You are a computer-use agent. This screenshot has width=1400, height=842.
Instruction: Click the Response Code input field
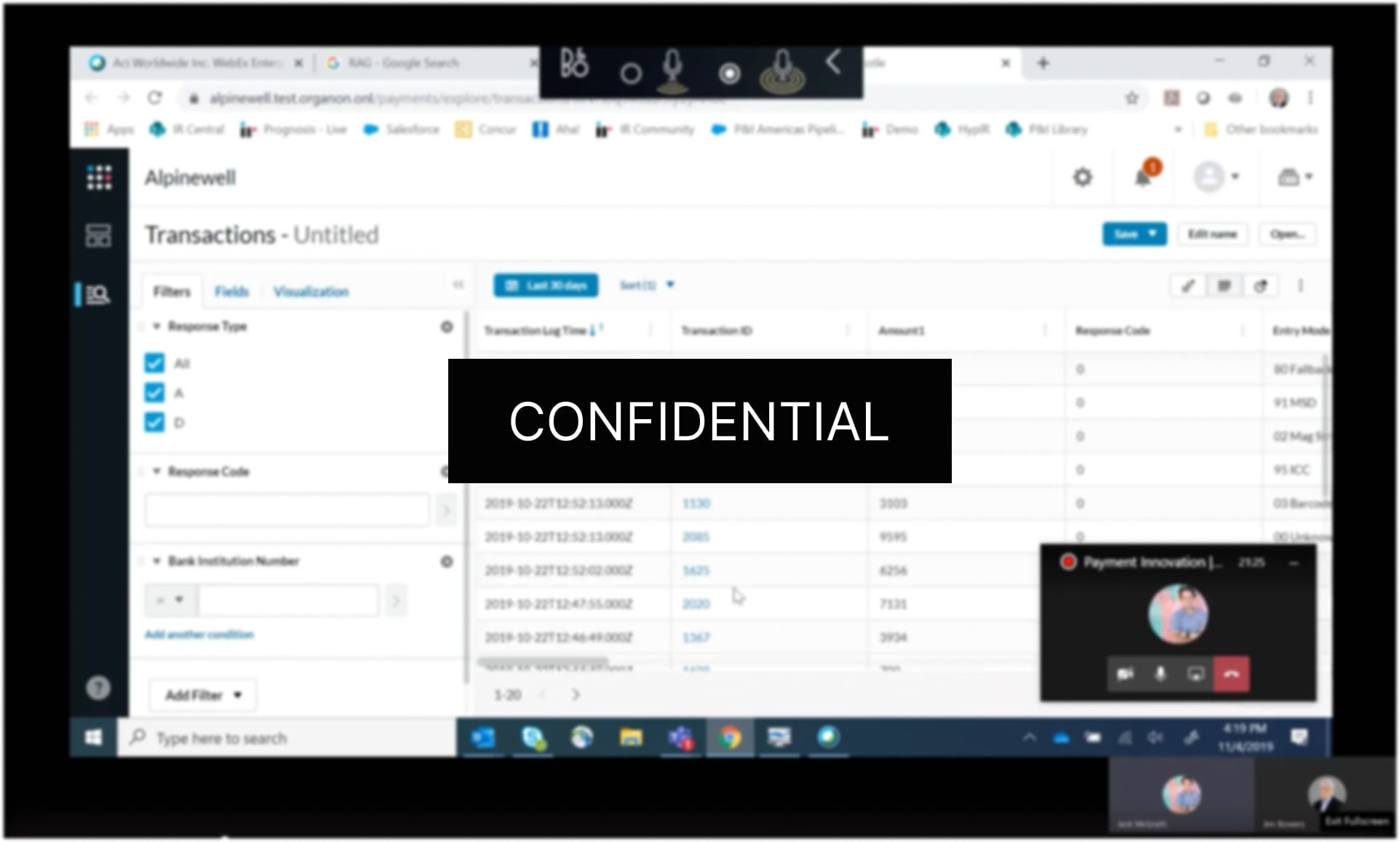point(287,509)
